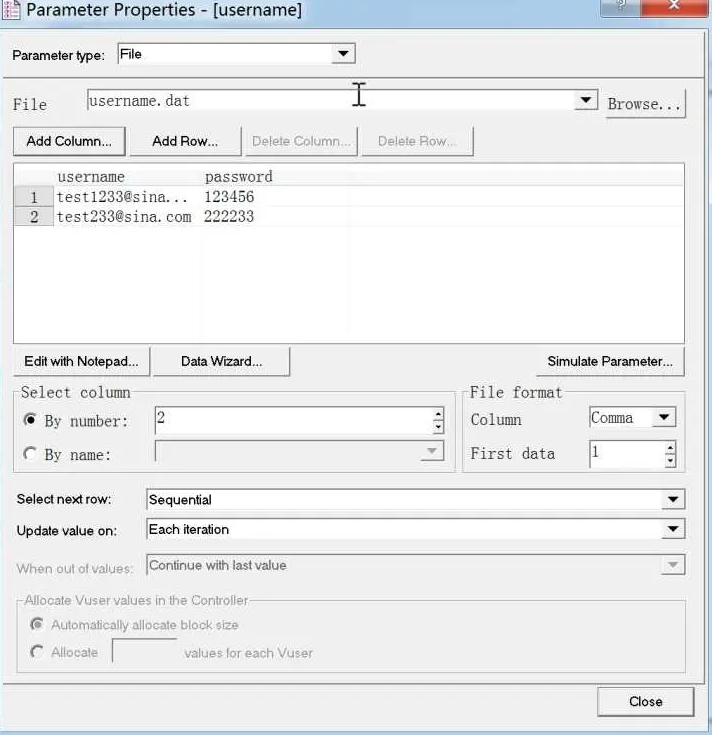The width and height of the screenshot is (712, 735).
Task: Click the Close button at bottom
Action: tap(645, 702)
